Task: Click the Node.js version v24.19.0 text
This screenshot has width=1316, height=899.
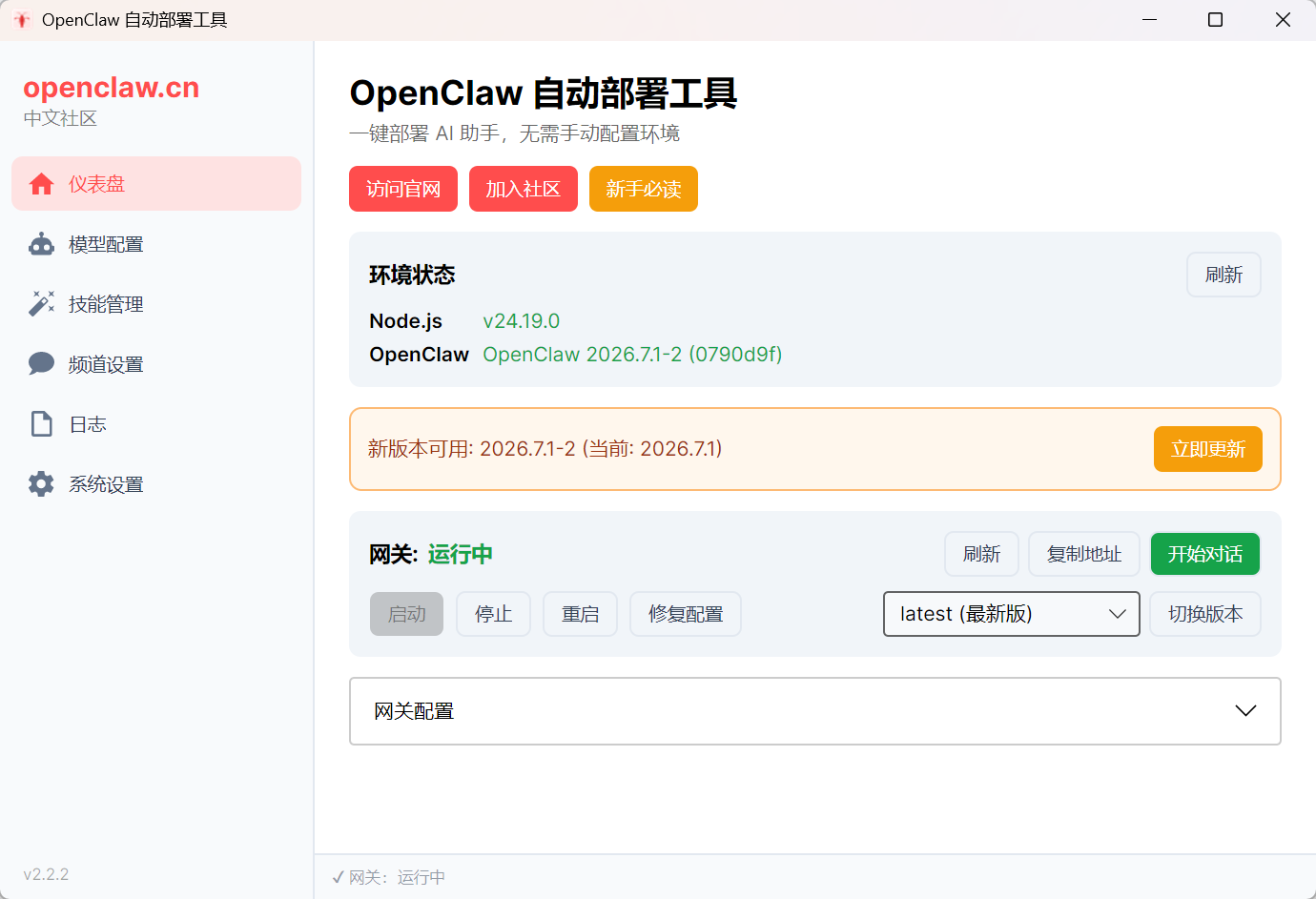Action: click(522, 321)
